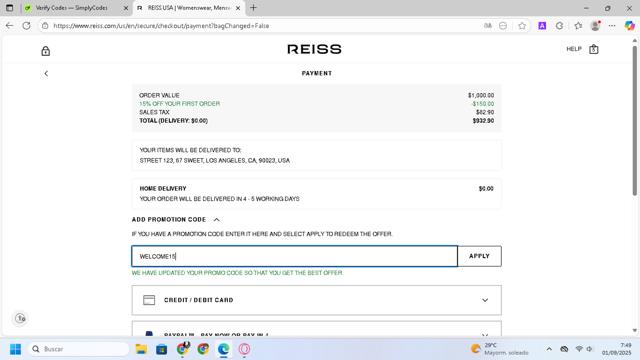Image resolution: width=640 pixels, height=360 pixels.
Task: Switch to Verify Codes SimplyCodes tab
Action: point(71,8)
